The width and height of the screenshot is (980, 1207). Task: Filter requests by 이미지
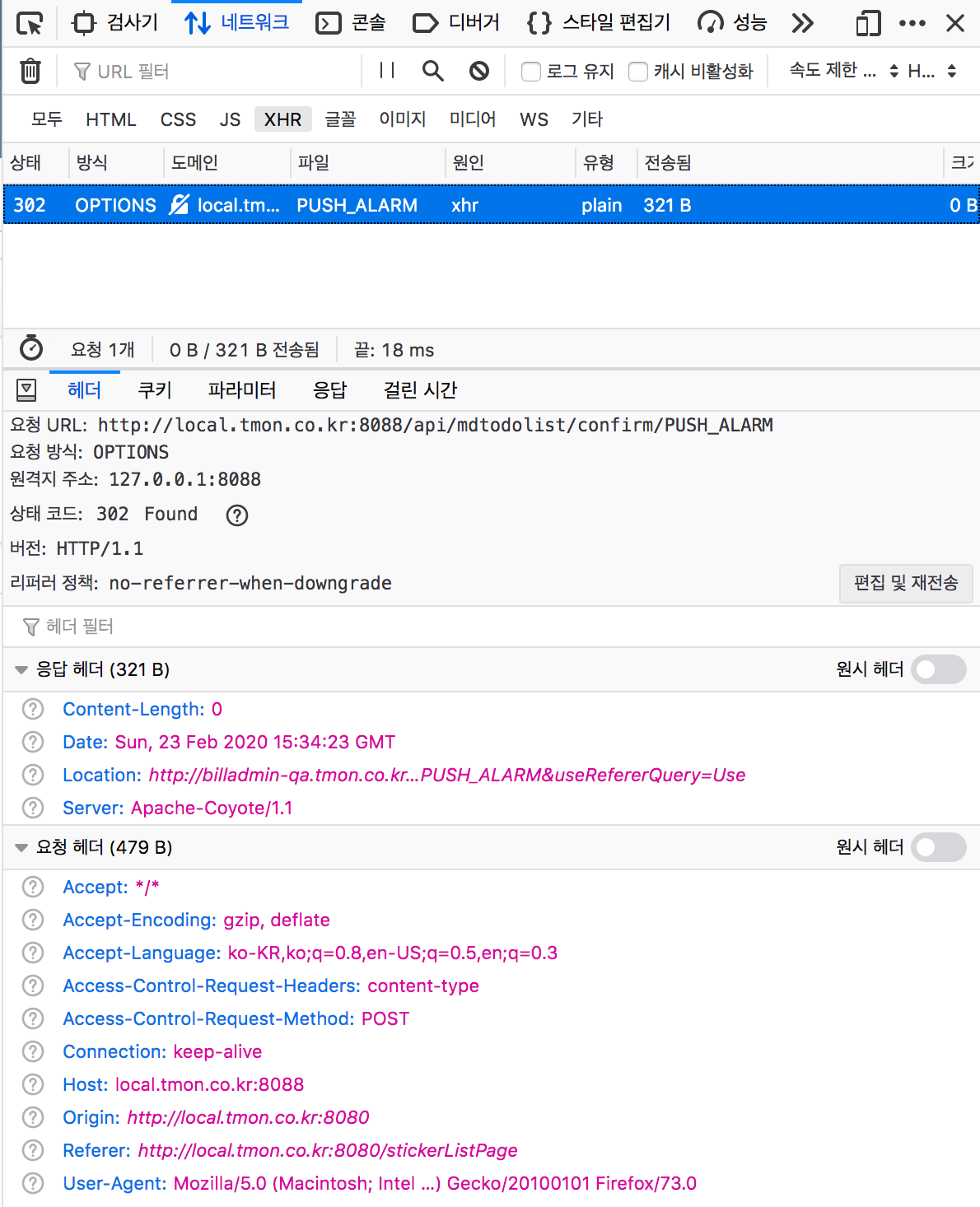[403, 119]
